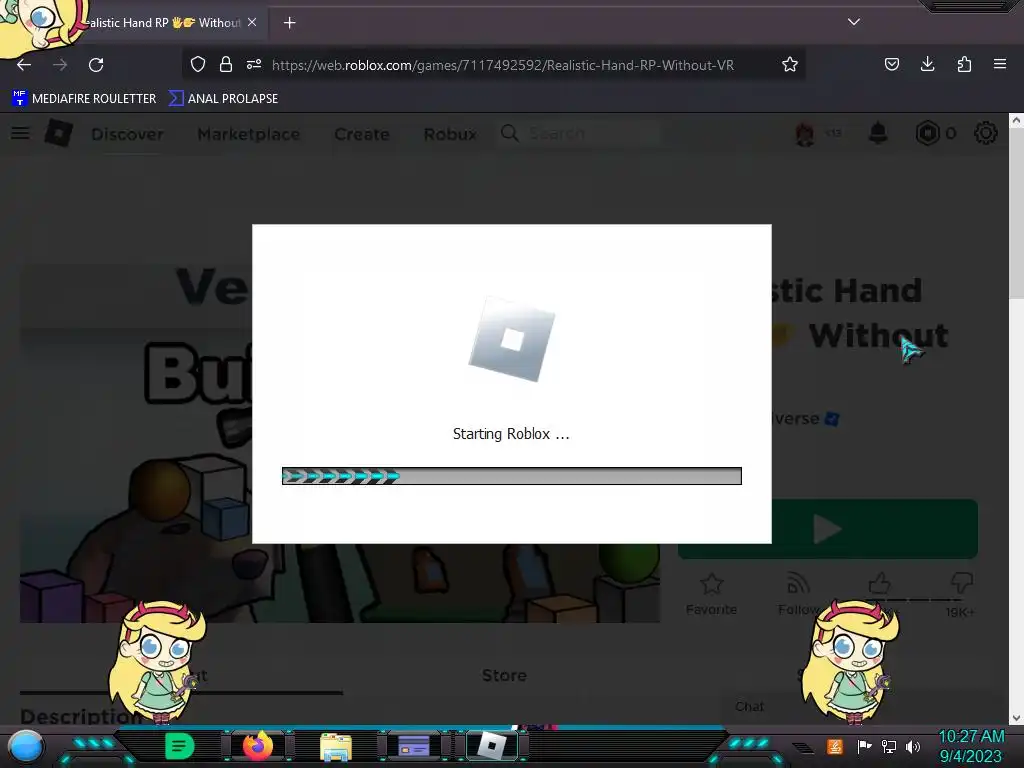Viewport: 1024px width, 768px height.
Task: Switch to the Store tab
Action: [x=504, y=675]
